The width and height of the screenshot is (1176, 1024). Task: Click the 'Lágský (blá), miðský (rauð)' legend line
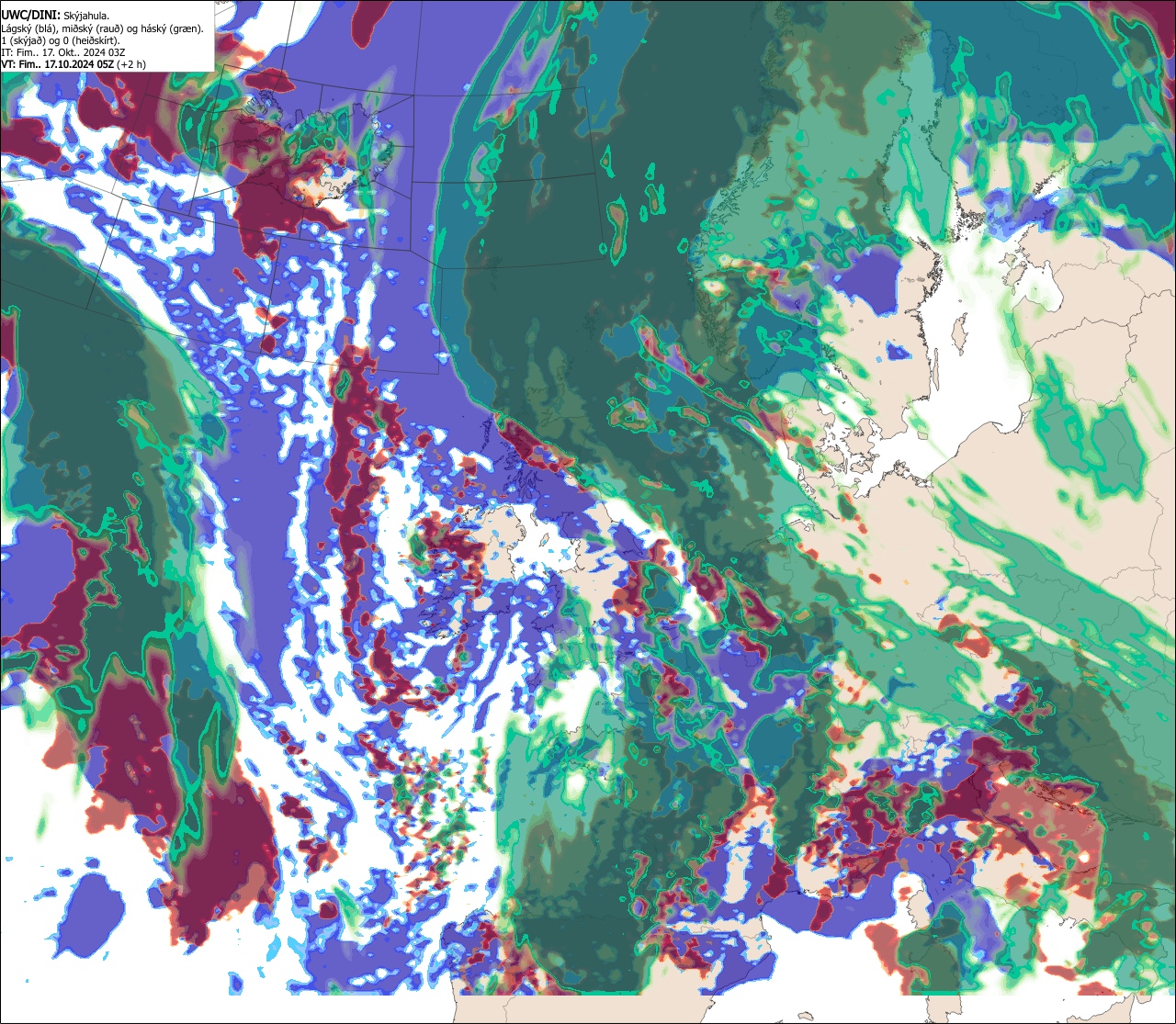pyautogui.click(x=103, y=28)
